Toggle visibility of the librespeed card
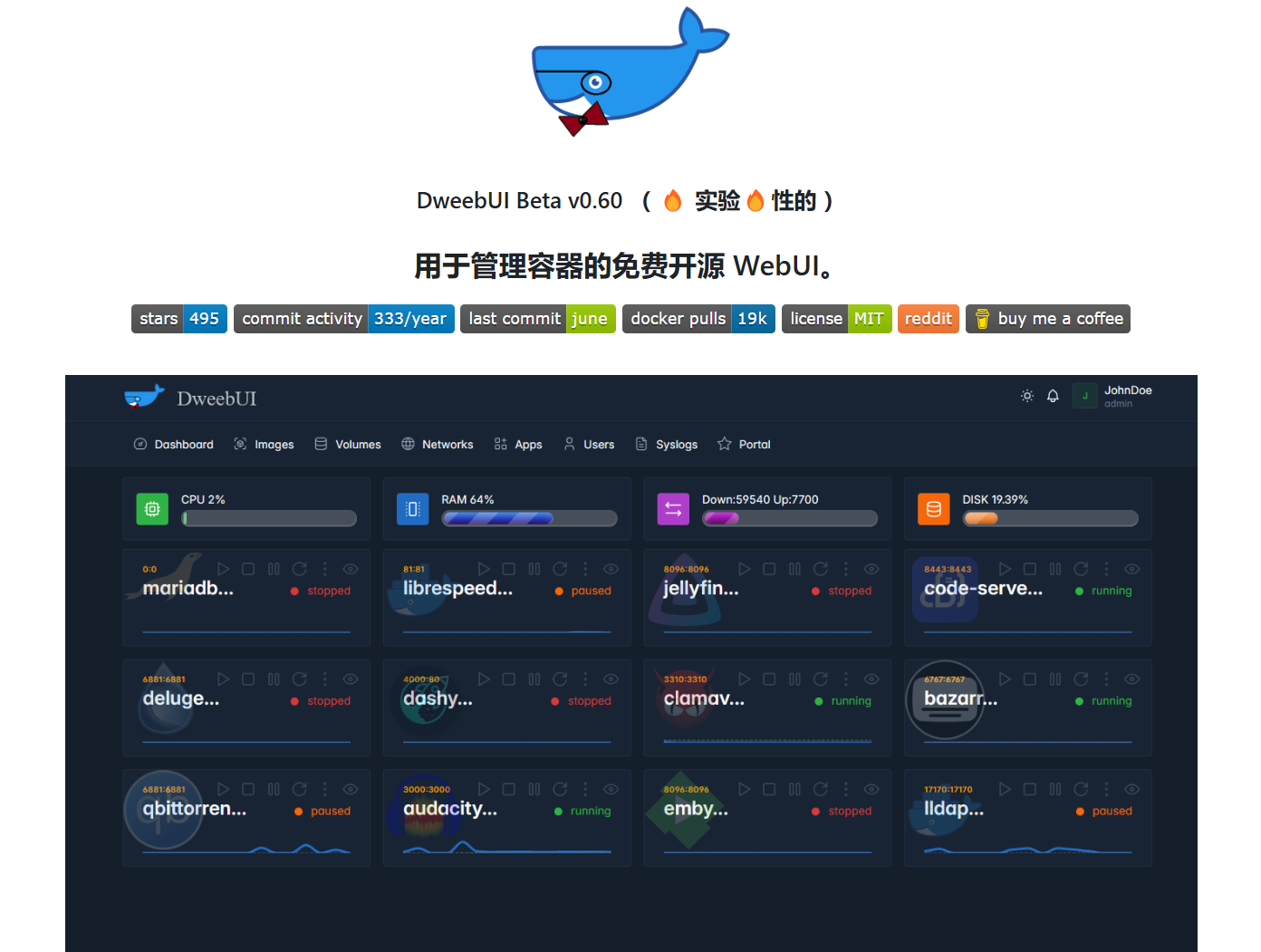The height and width of the screenshot is (952, 1261). (x=611, y=569)
